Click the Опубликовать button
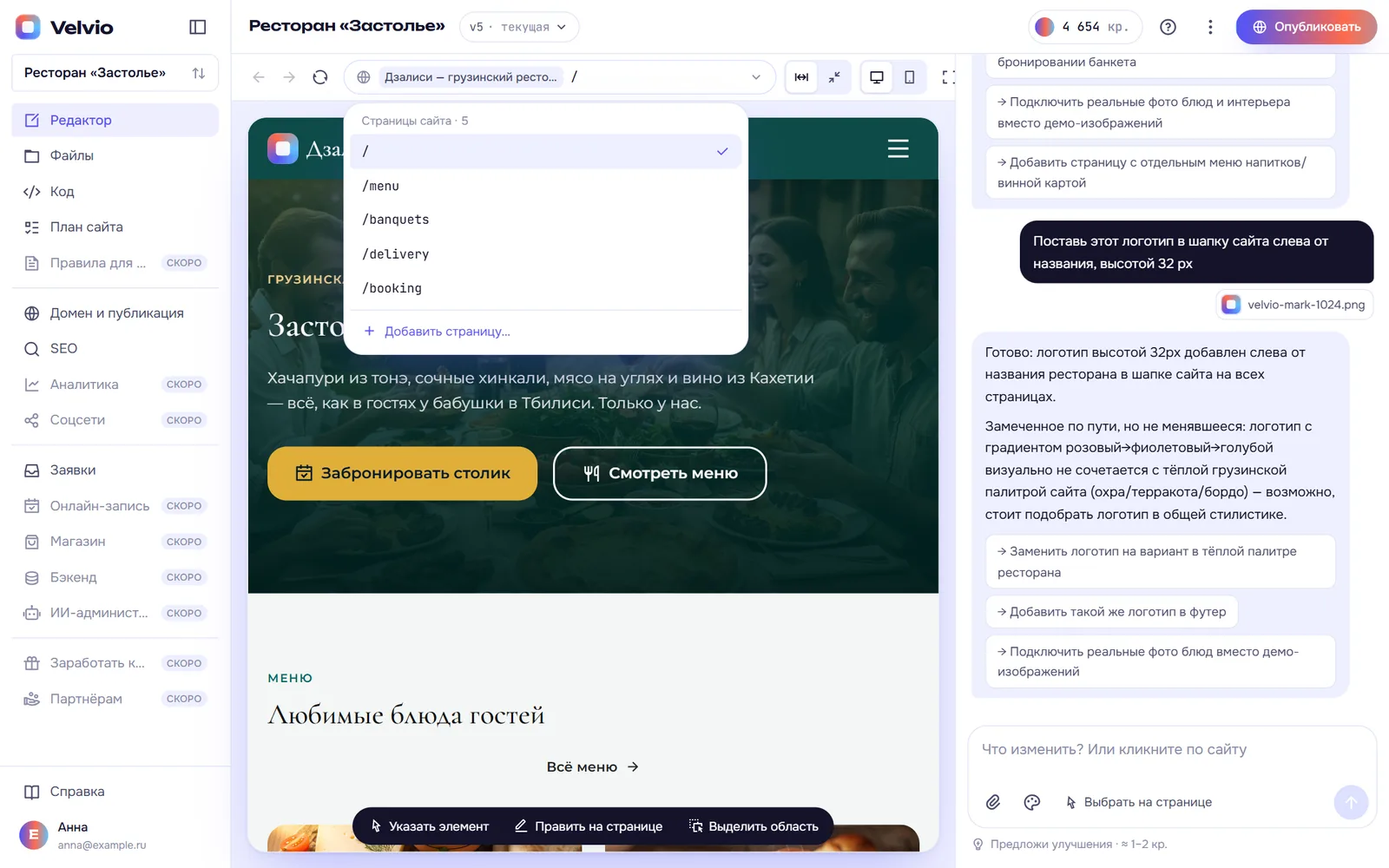Image resolution: width=1389 pixels, height=868 pixels. click(1307, 27)
